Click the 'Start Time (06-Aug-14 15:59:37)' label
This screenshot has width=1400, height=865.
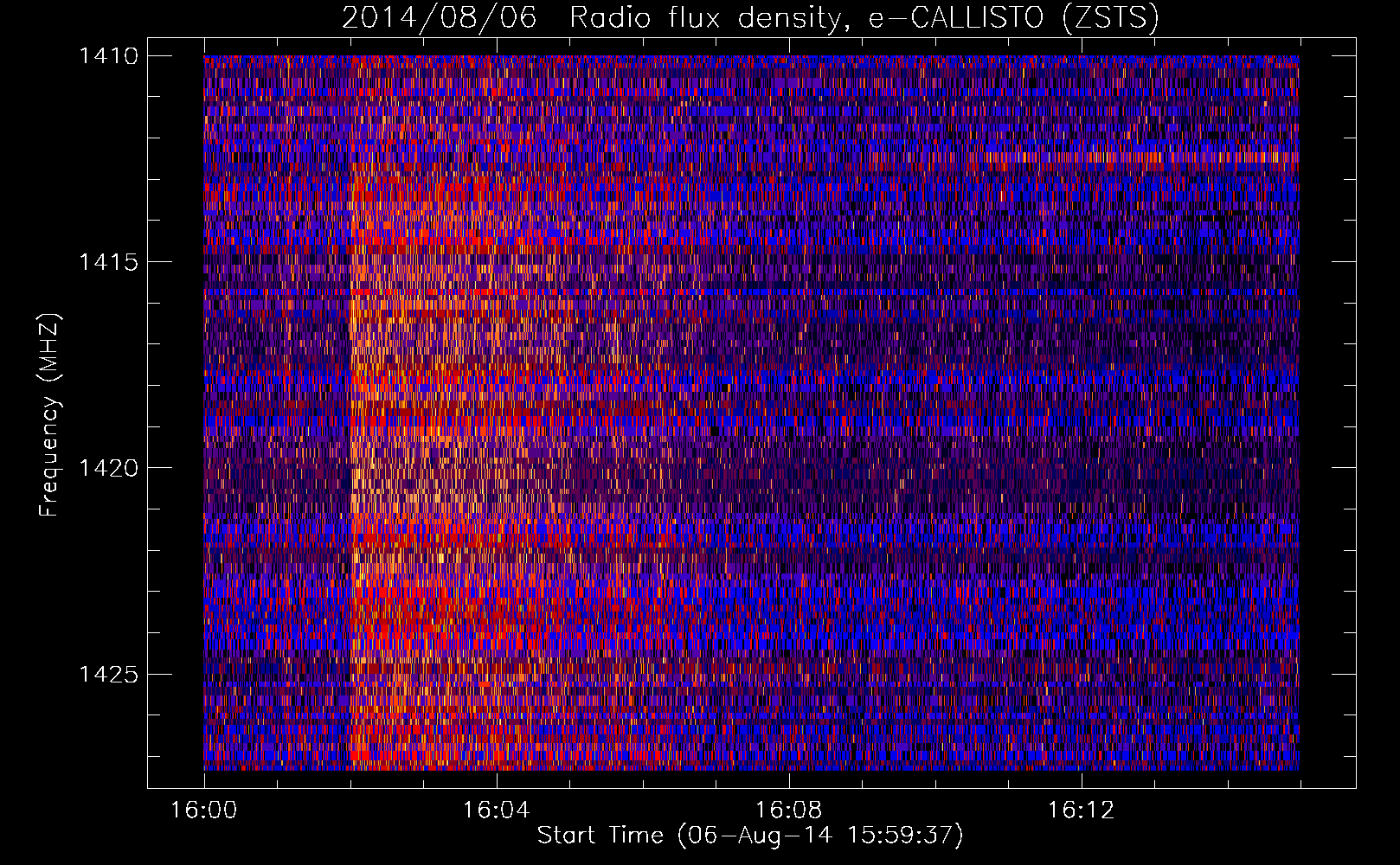[750, 836]
